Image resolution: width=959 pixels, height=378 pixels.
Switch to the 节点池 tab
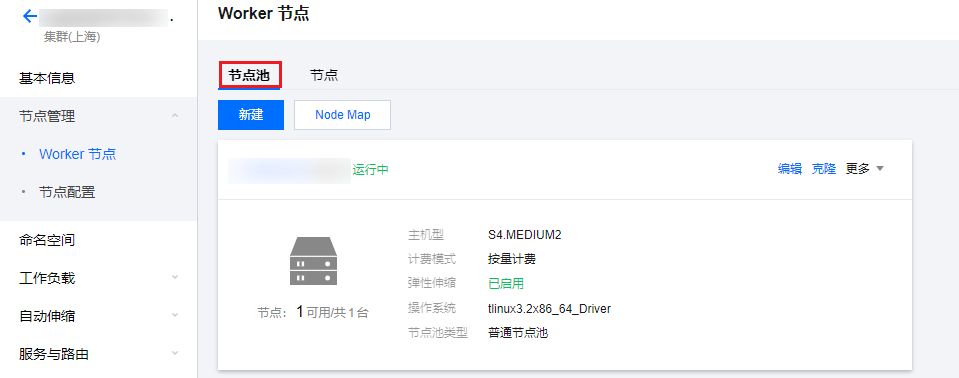[249, 75]
